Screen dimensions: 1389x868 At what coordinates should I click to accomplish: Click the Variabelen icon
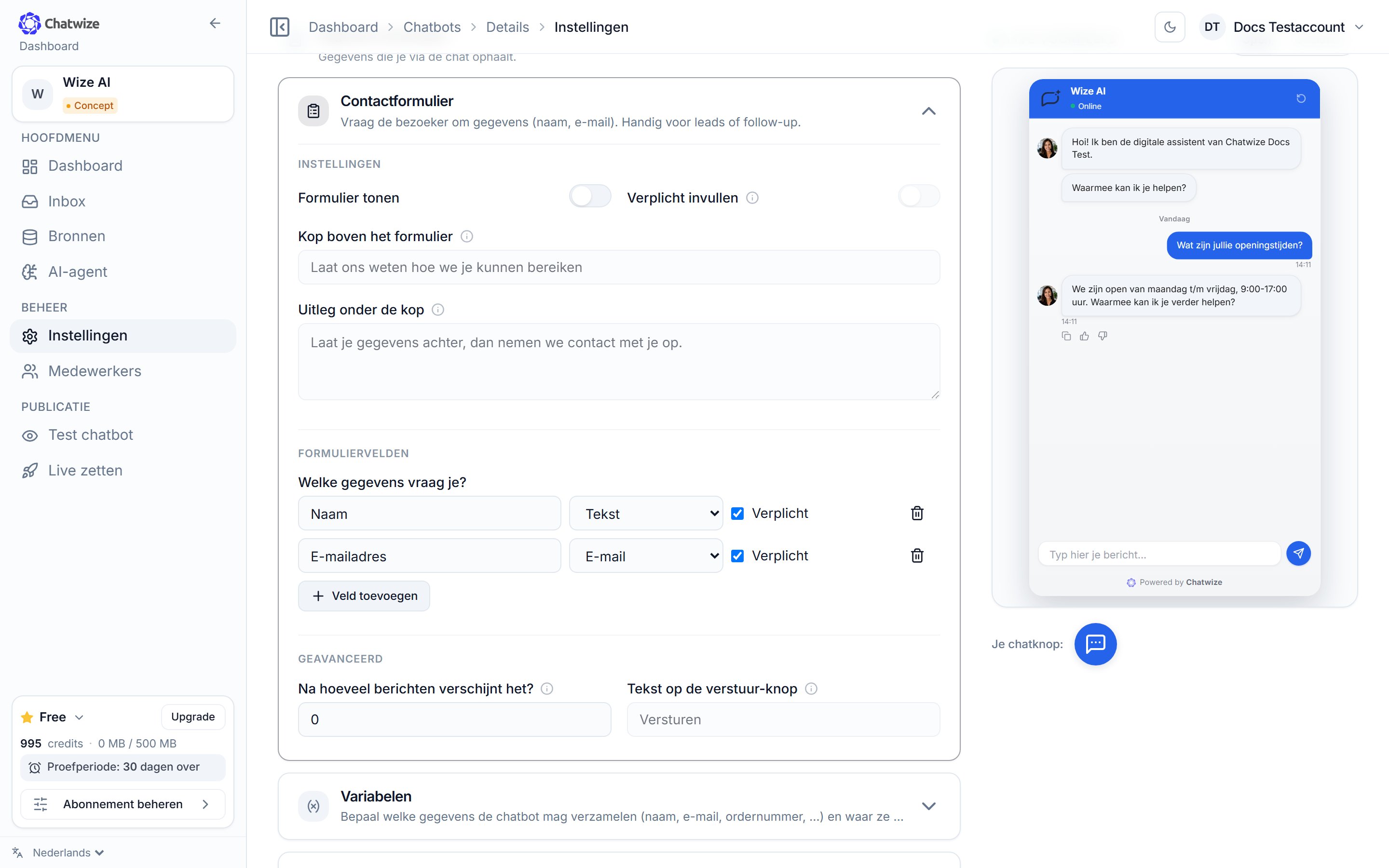tap(313, 806)
